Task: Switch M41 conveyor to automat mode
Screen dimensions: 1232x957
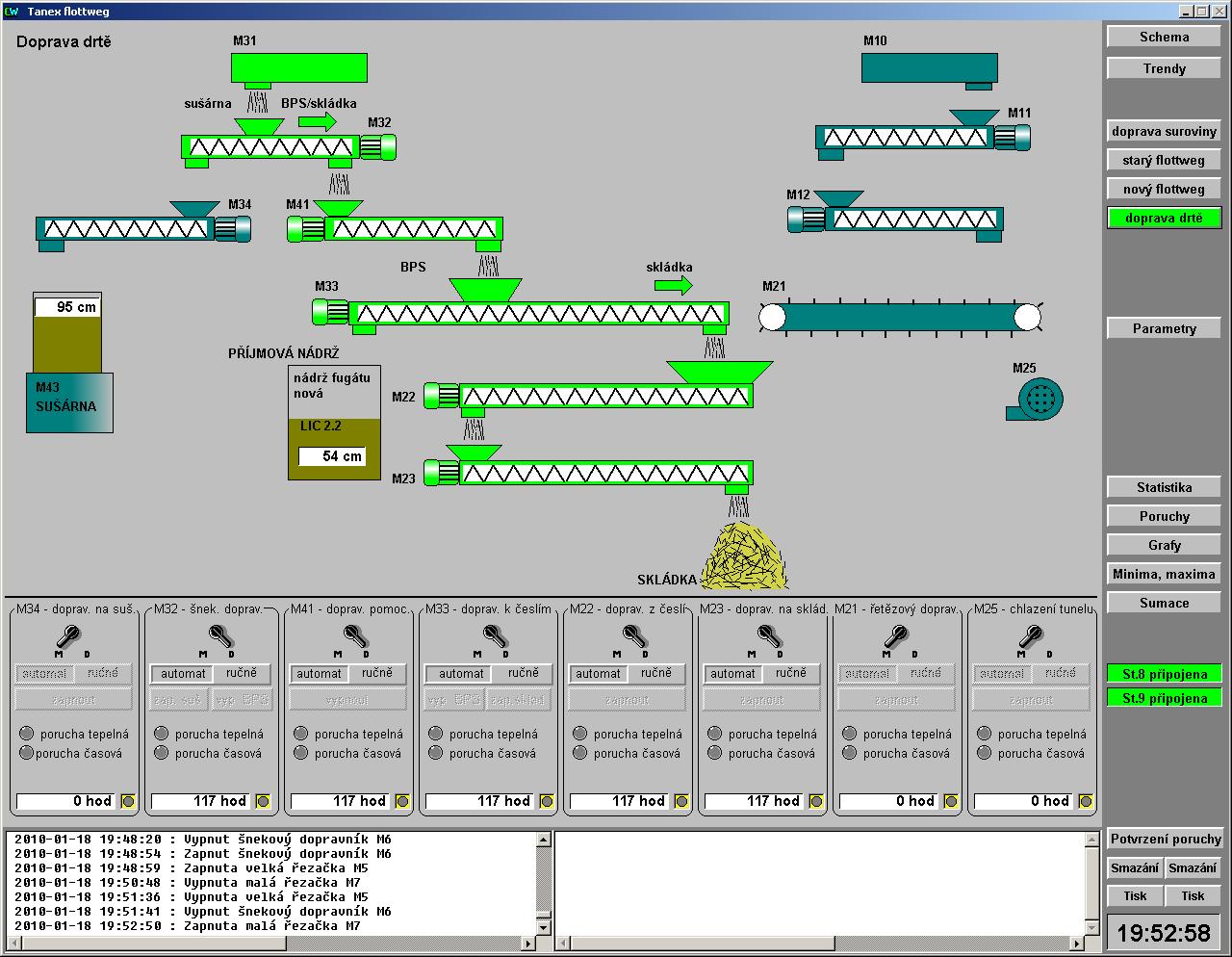Action: [x=320, y=673]
